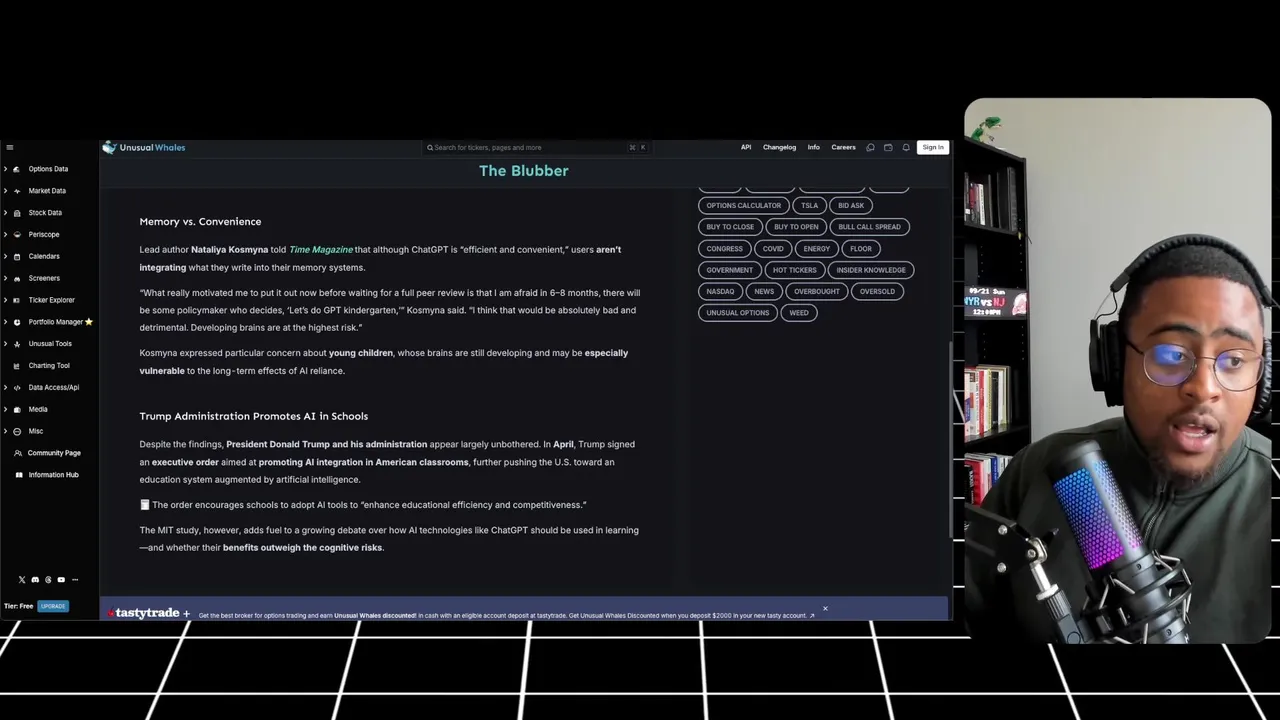Viewport: 1280px width, 720px height.
Task: Follow the Time Magazine link in the article
Action: (x=321, y=250)
